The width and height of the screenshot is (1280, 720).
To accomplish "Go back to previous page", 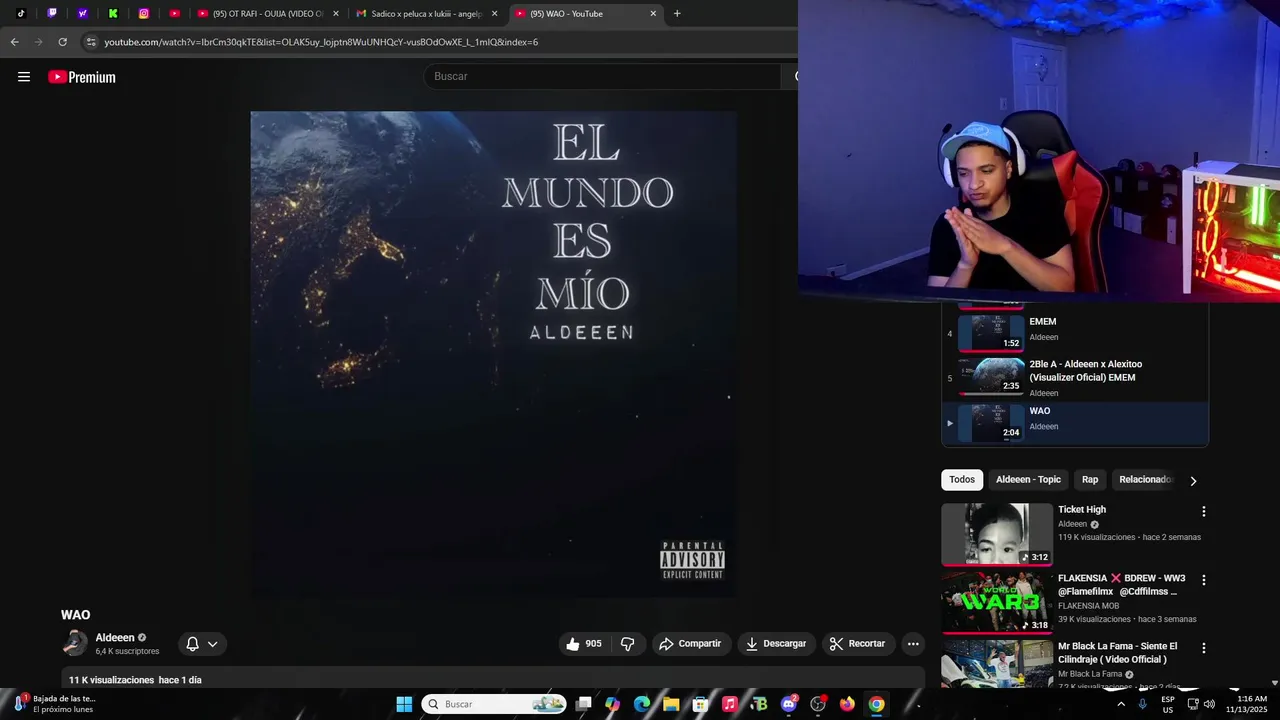I will coord(14,42).
